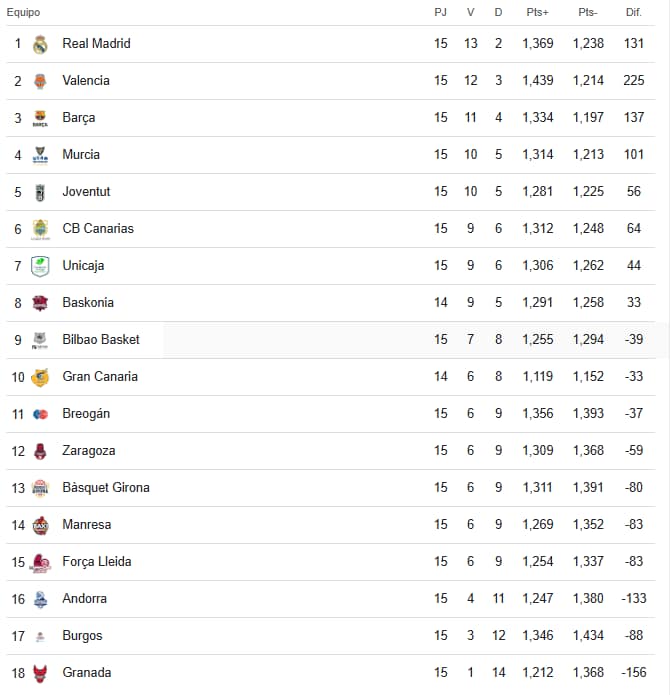Click the Valencia team logo

click(40, 81)
